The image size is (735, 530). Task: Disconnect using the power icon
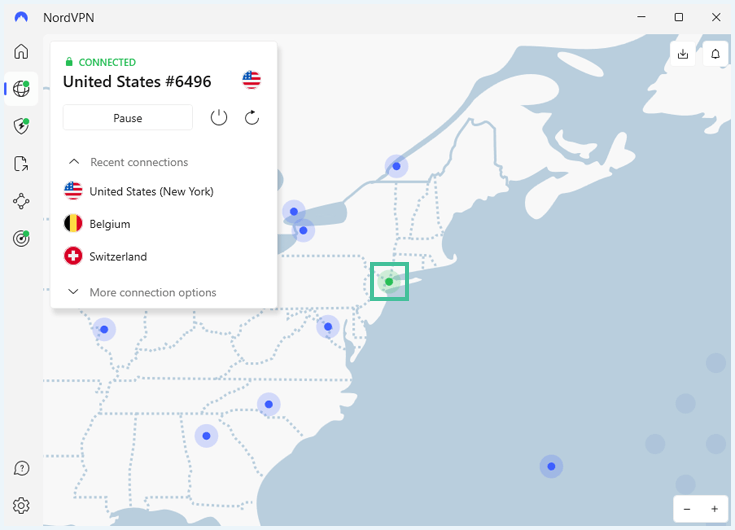tap(219, 118)
